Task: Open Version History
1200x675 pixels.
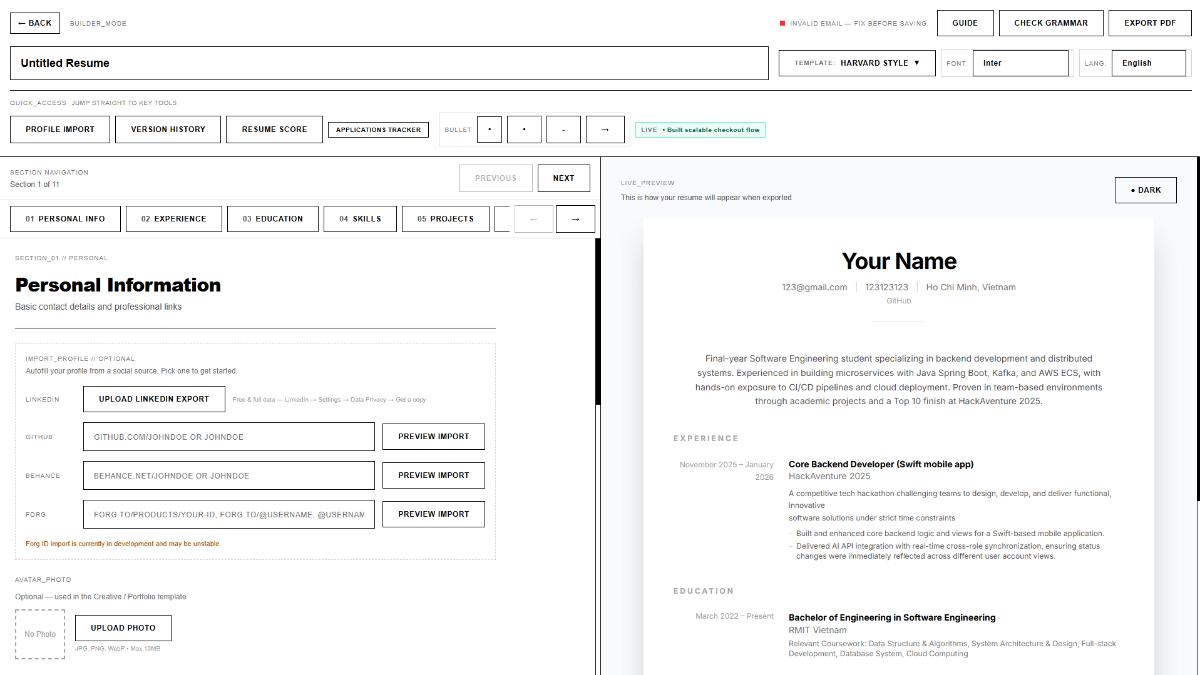Action: click(168, 129)
